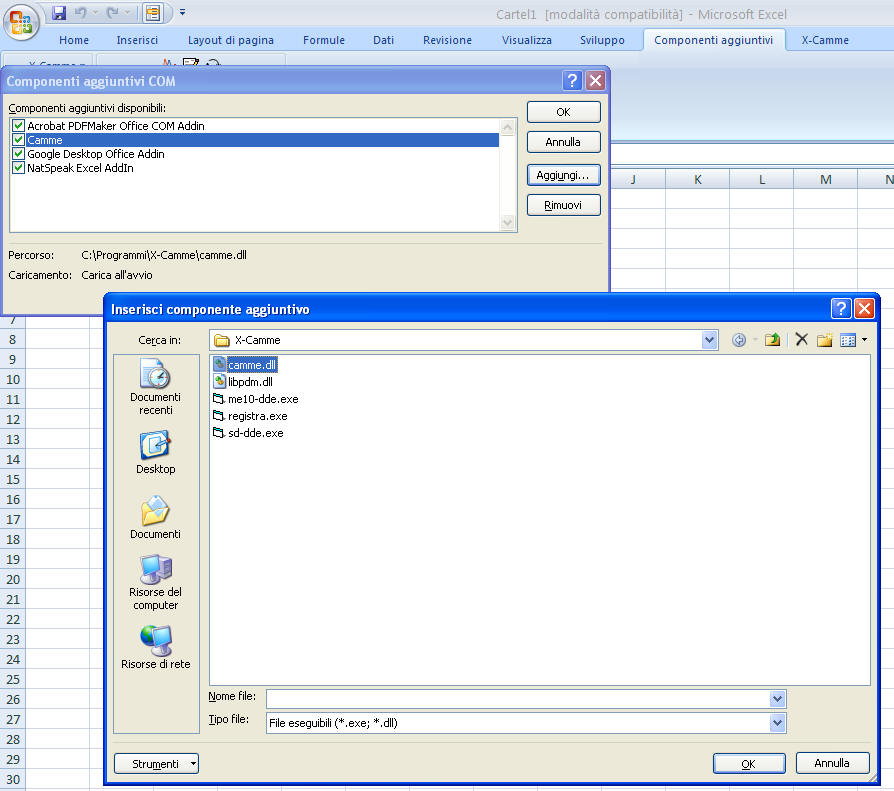Click Annulla in the file dialog

[832, 763]
